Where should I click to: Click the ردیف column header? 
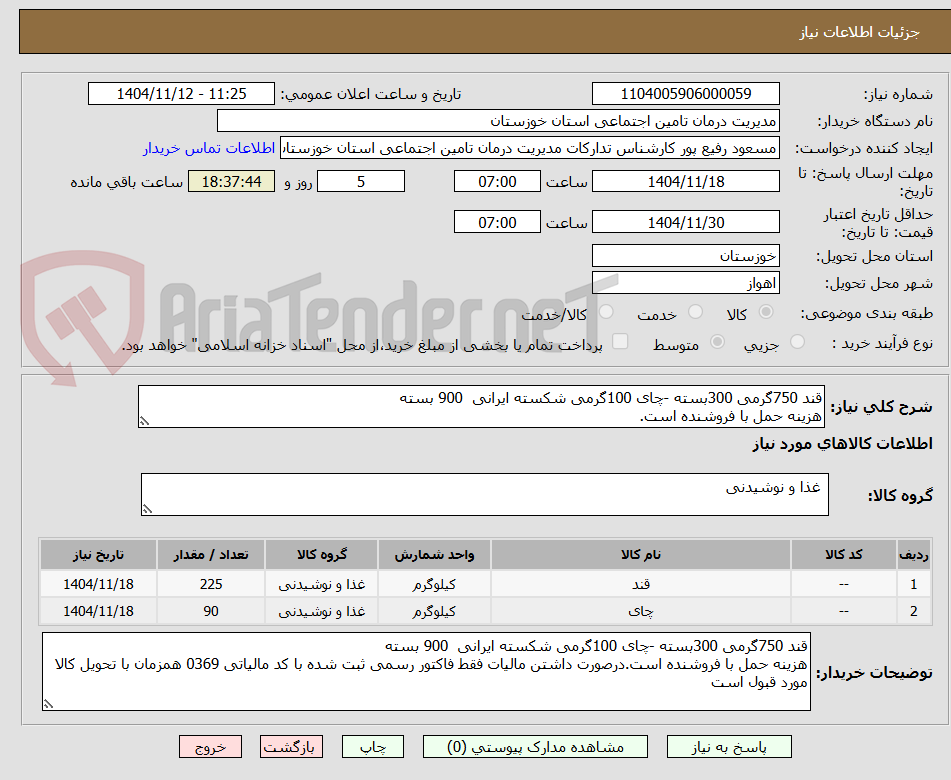point(913,554)
